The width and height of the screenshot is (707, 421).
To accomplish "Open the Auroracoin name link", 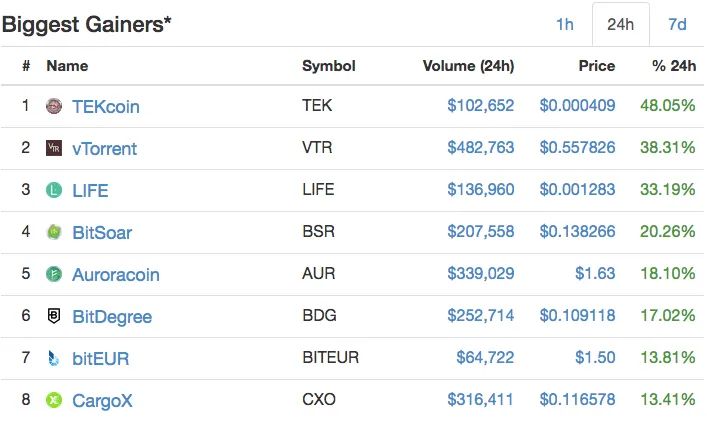I will pos(116,275).
